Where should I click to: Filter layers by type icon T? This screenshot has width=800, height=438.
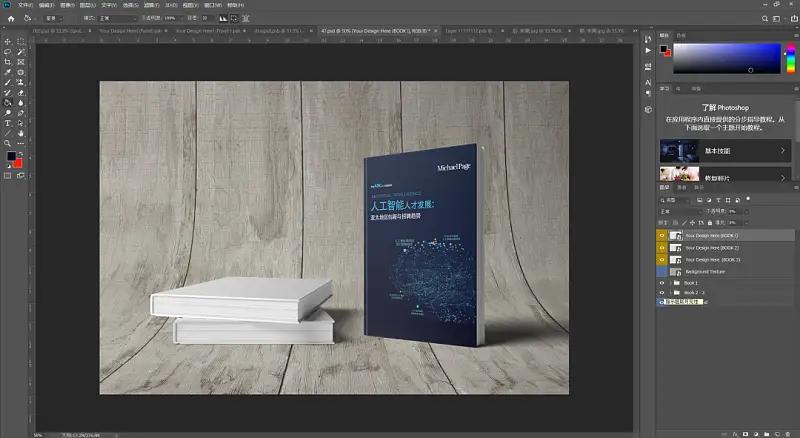(718, 200)
